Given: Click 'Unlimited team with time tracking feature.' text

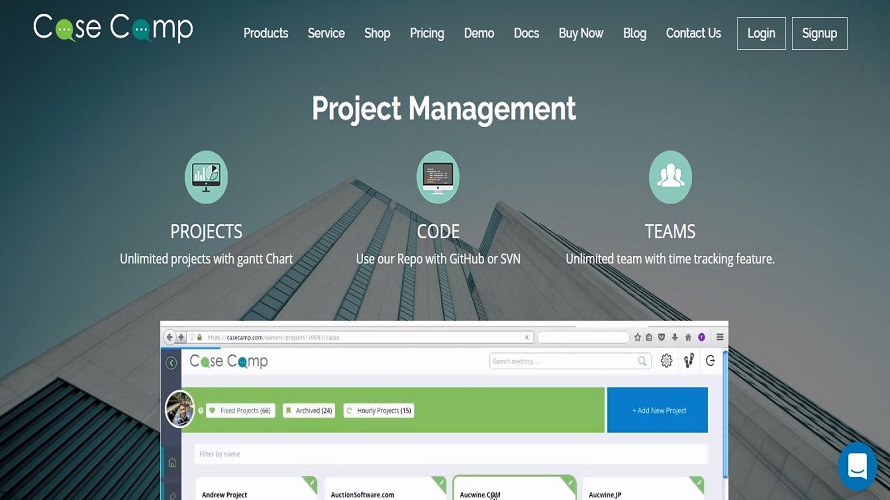Looking at the screenshot, I should 670,259.
